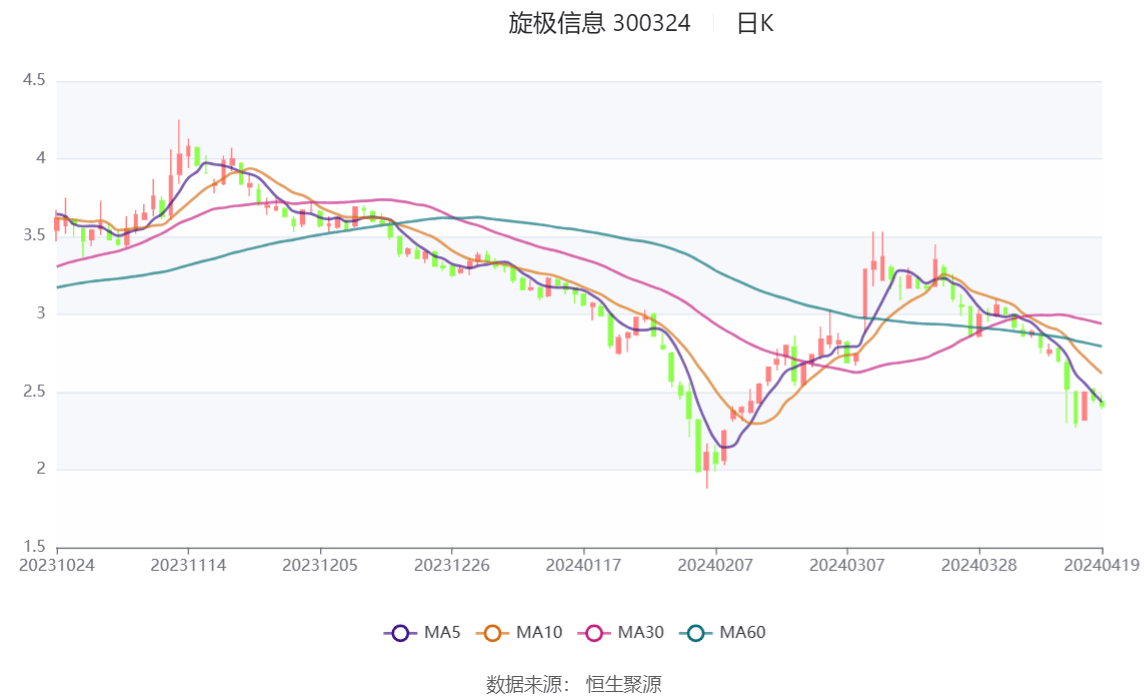Select the chart title 旋极信息 300324

click(597, 24)
